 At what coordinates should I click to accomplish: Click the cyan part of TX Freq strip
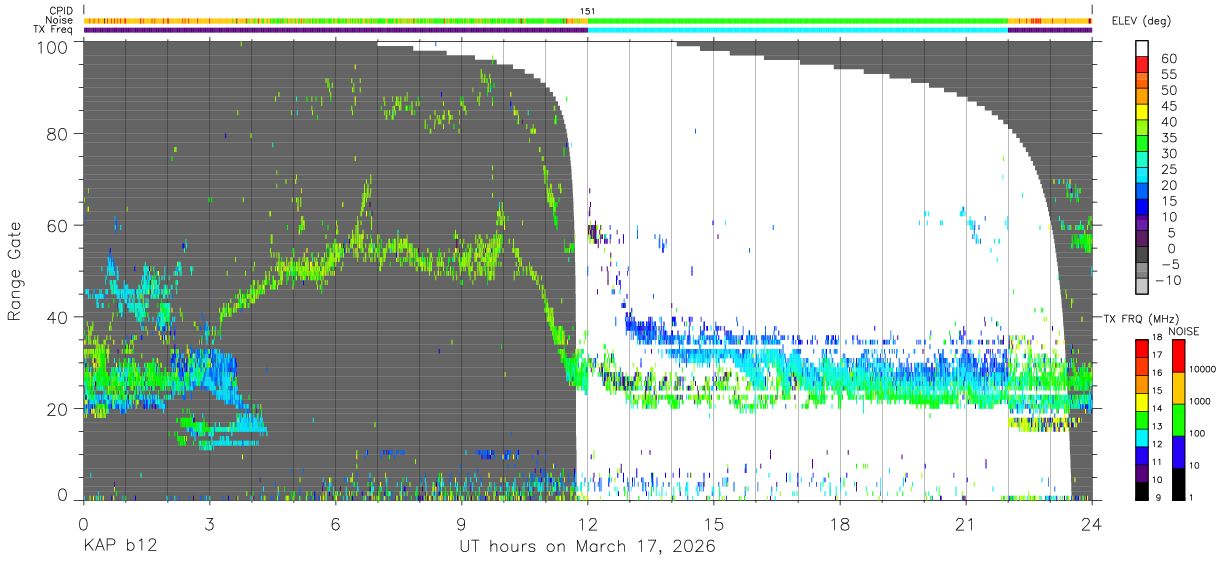click(797, 30)
